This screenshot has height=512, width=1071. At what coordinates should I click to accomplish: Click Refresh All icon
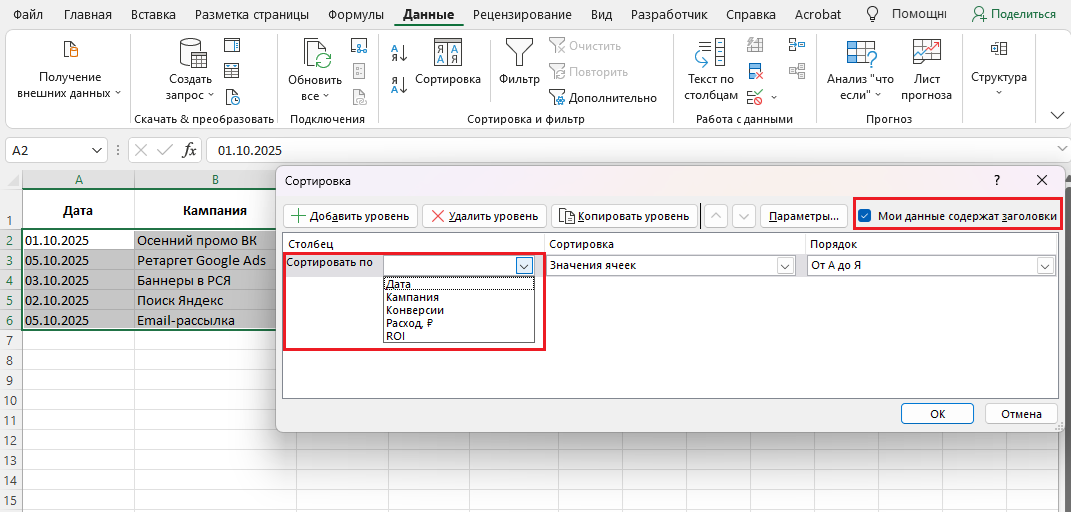[x=316, y=52]
